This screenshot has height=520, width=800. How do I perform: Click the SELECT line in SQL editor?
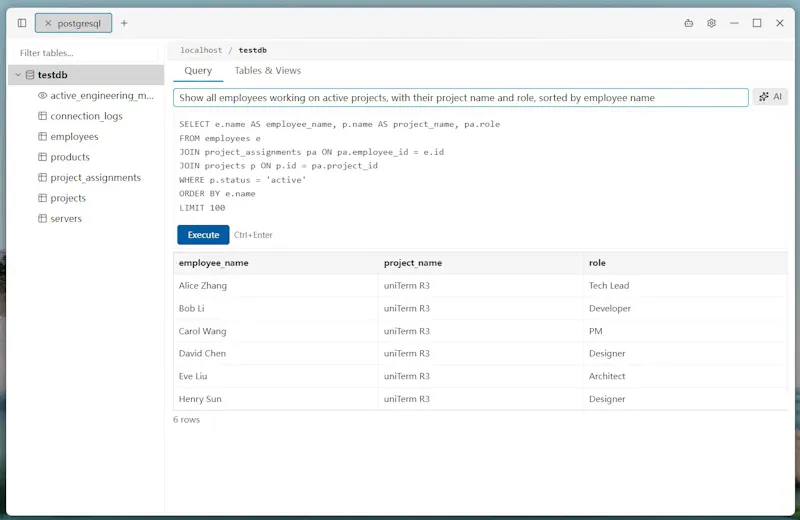[339, 124]
